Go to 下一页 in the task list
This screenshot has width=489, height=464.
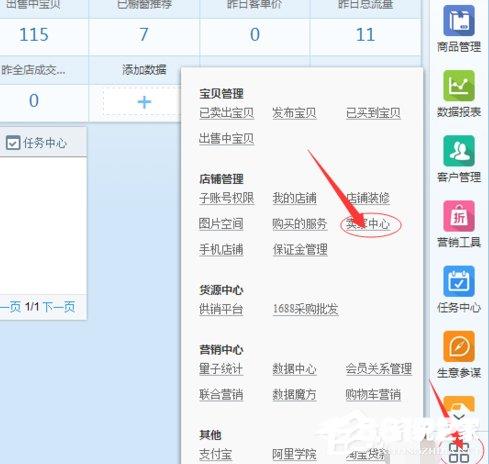(59, 307)
